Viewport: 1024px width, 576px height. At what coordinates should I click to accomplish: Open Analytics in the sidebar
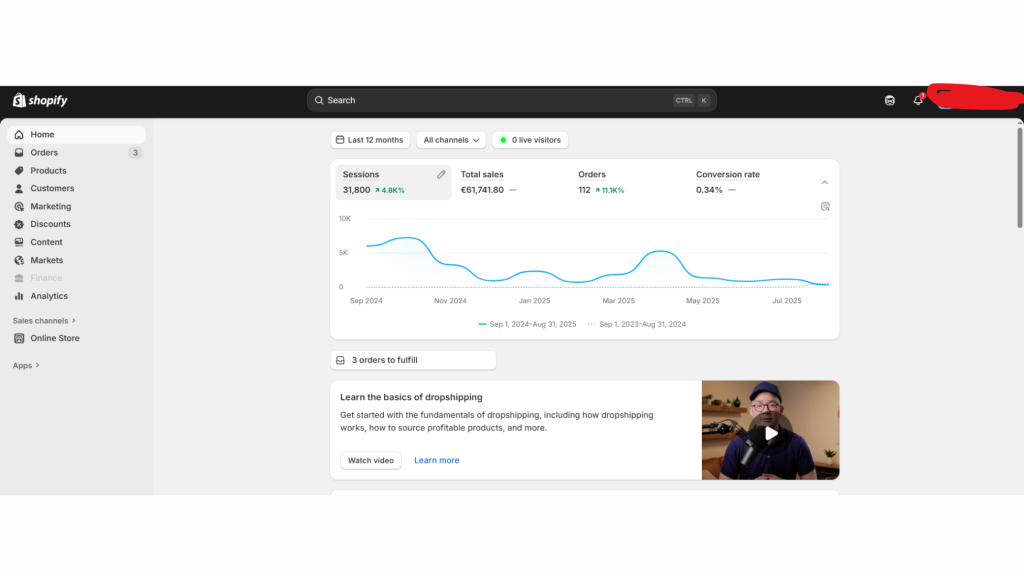[49, 296]
